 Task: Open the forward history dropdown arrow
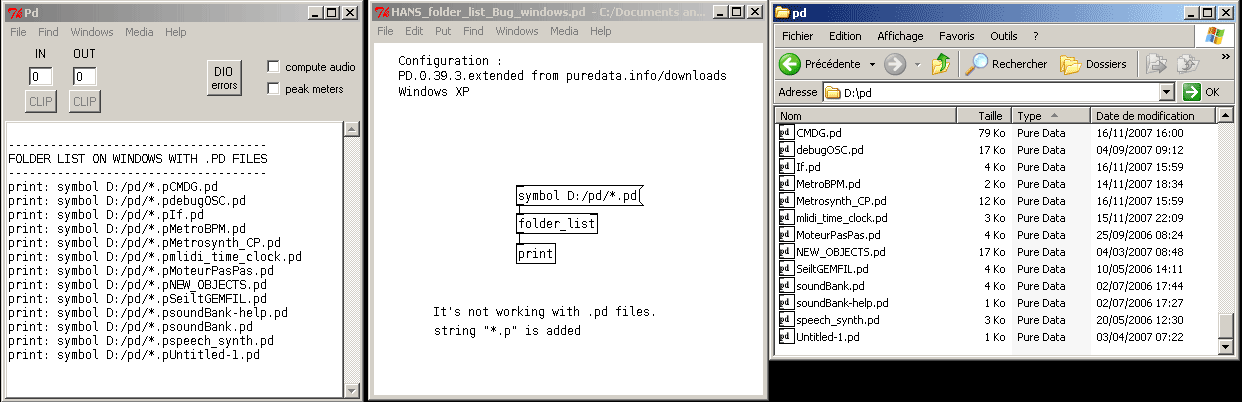[x=916, y=64]
